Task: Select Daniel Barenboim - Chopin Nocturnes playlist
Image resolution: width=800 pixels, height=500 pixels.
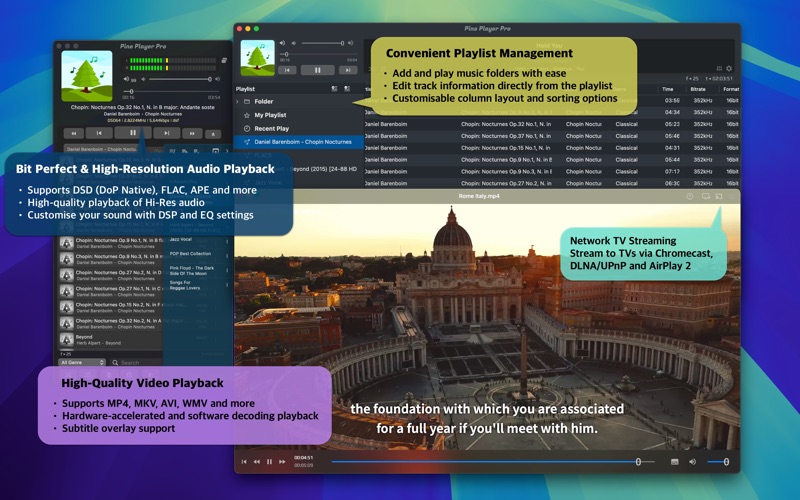Action: (x=299, y=142)
